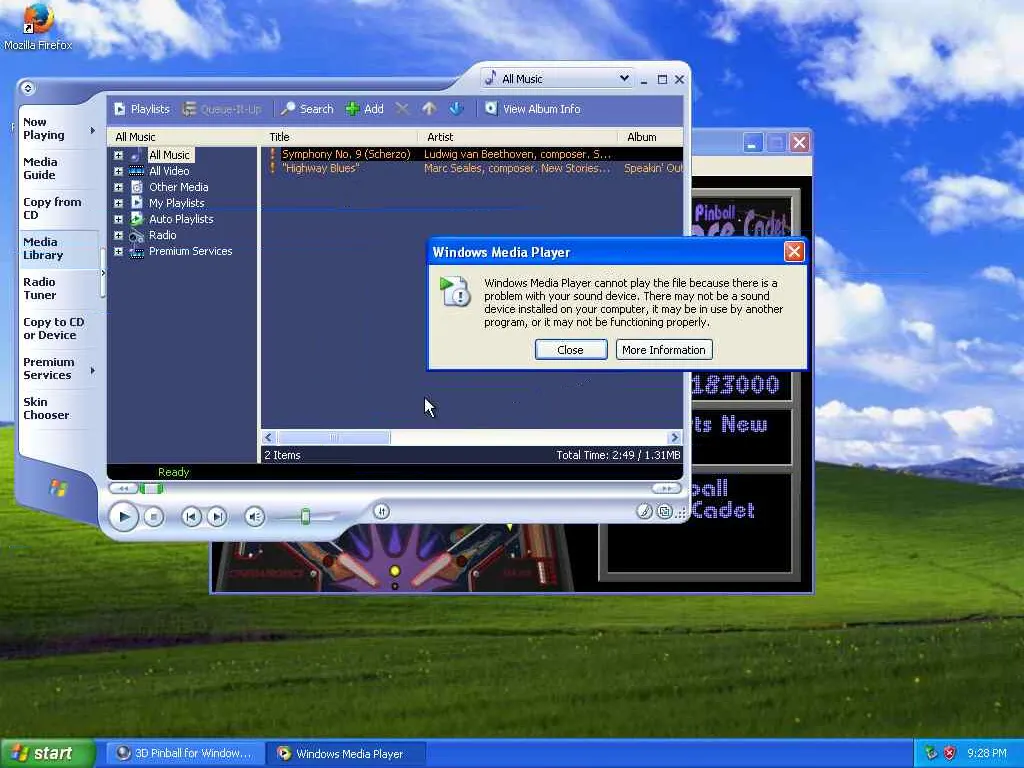Toggle shuffle mode button
The image size is (1024, 768).
(x=382, y=511)
